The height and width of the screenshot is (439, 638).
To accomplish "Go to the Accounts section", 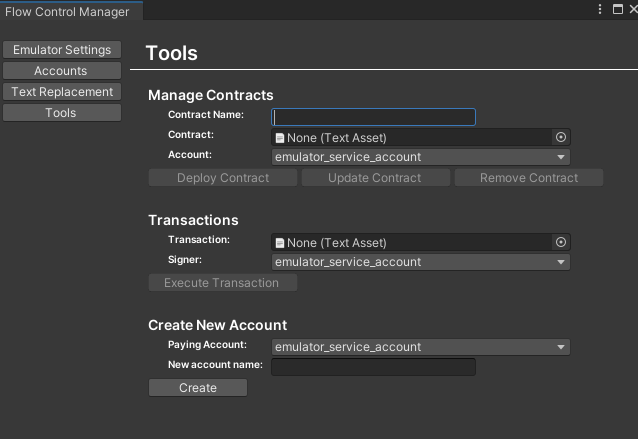I will [61, 71].
